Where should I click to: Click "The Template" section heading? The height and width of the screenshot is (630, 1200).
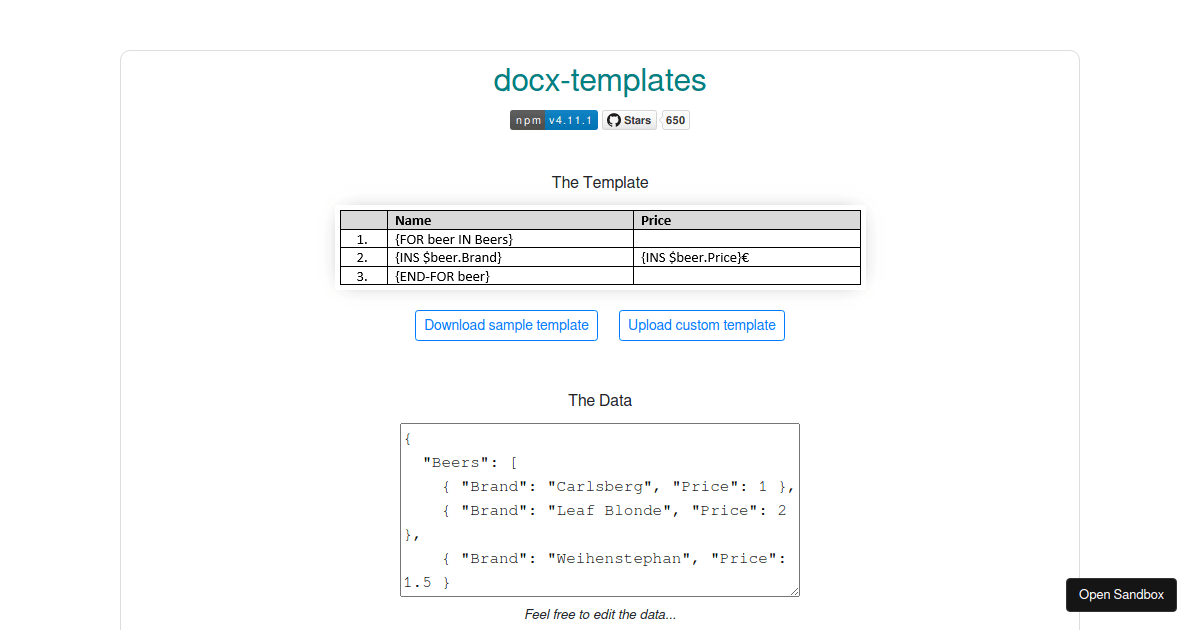pyautogui.click(x=600, y=183)
